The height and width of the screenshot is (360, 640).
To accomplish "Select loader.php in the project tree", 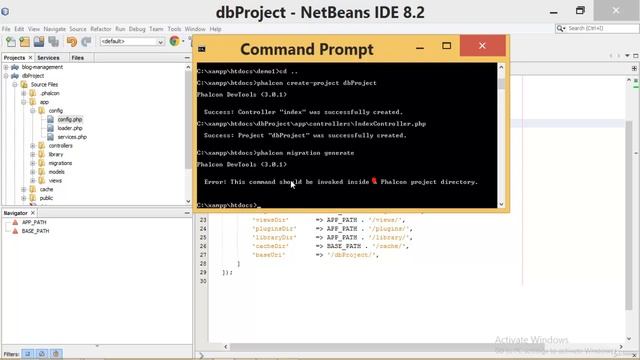I will [x=70, y=128].
